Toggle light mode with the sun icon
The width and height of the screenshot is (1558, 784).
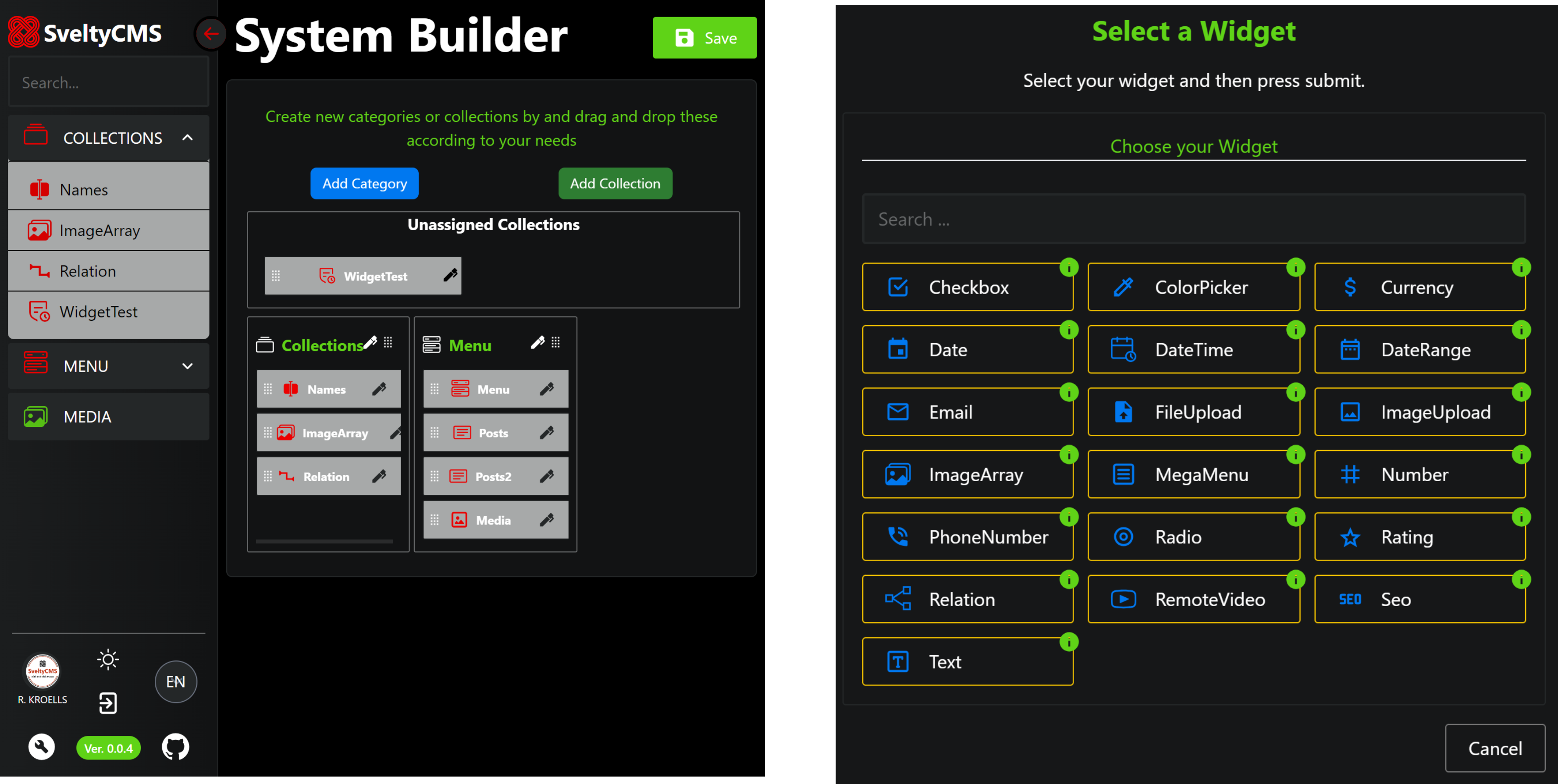click(108, 660)
